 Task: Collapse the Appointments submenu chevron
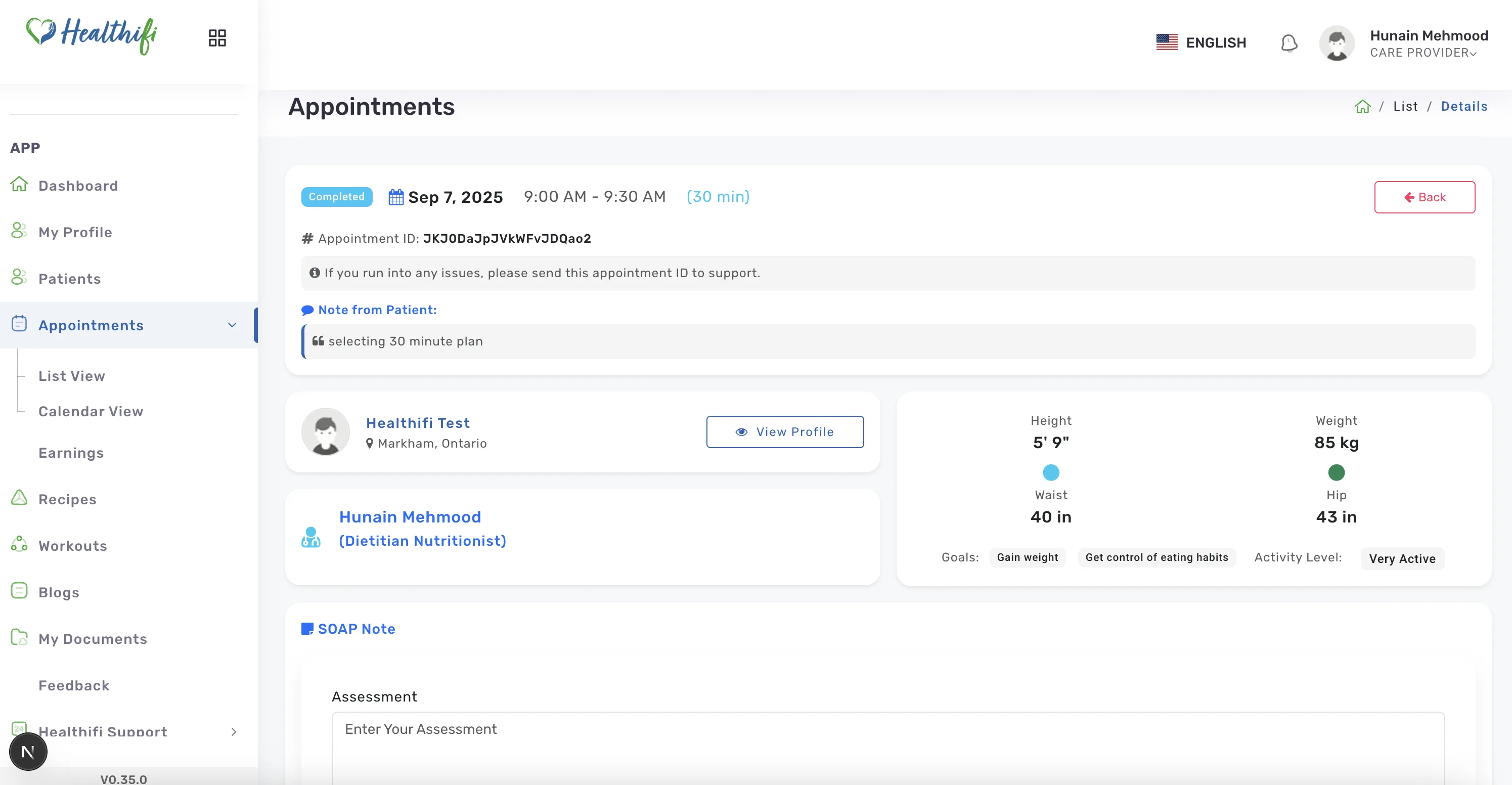click(233, 325)
